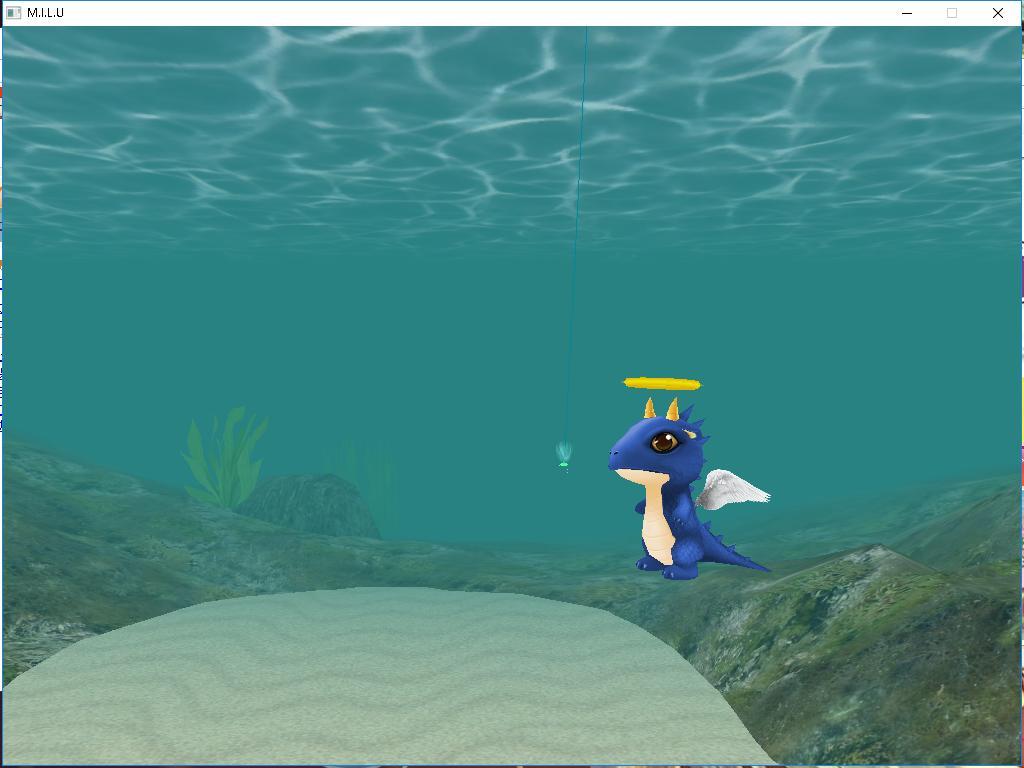Click the dragon's large brown eye
This screenshot has width=1024, height=768.
tap(663, 441)
